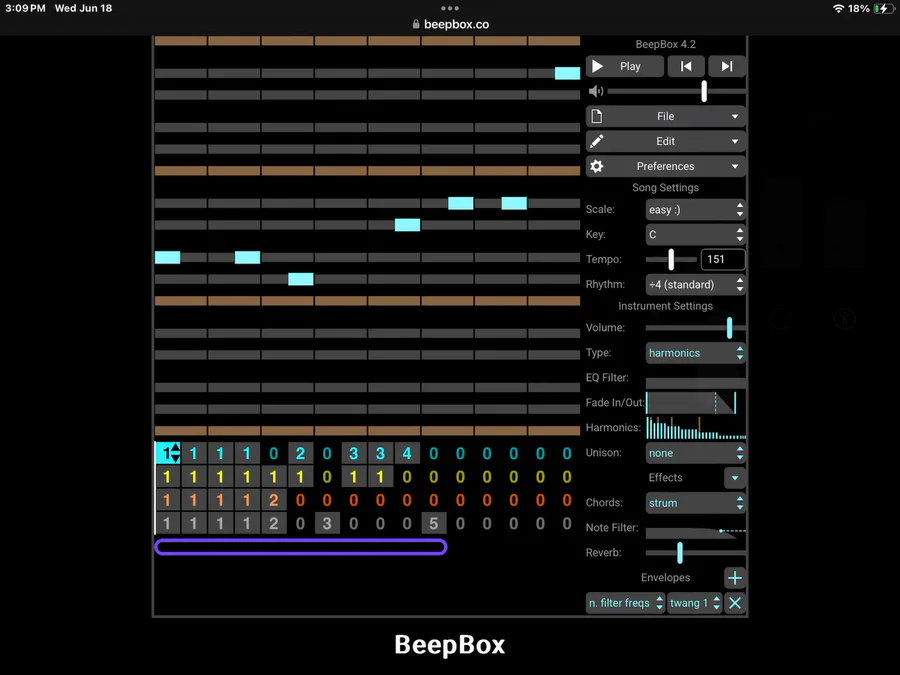Viewport: 900px width, 675px height.
Task: Tap the Wi-Fi status icon
Action: point(839,8)
